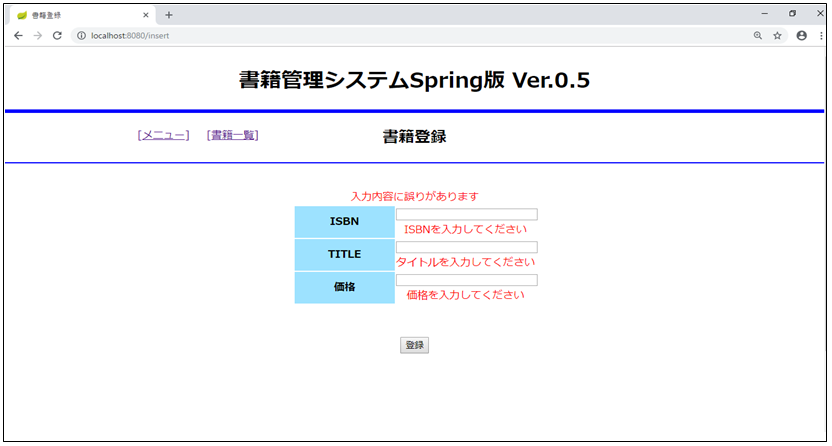Bookmark this page with the star icon
The image size is (832, 446).
pyautogui.click(x=777, y=35)
